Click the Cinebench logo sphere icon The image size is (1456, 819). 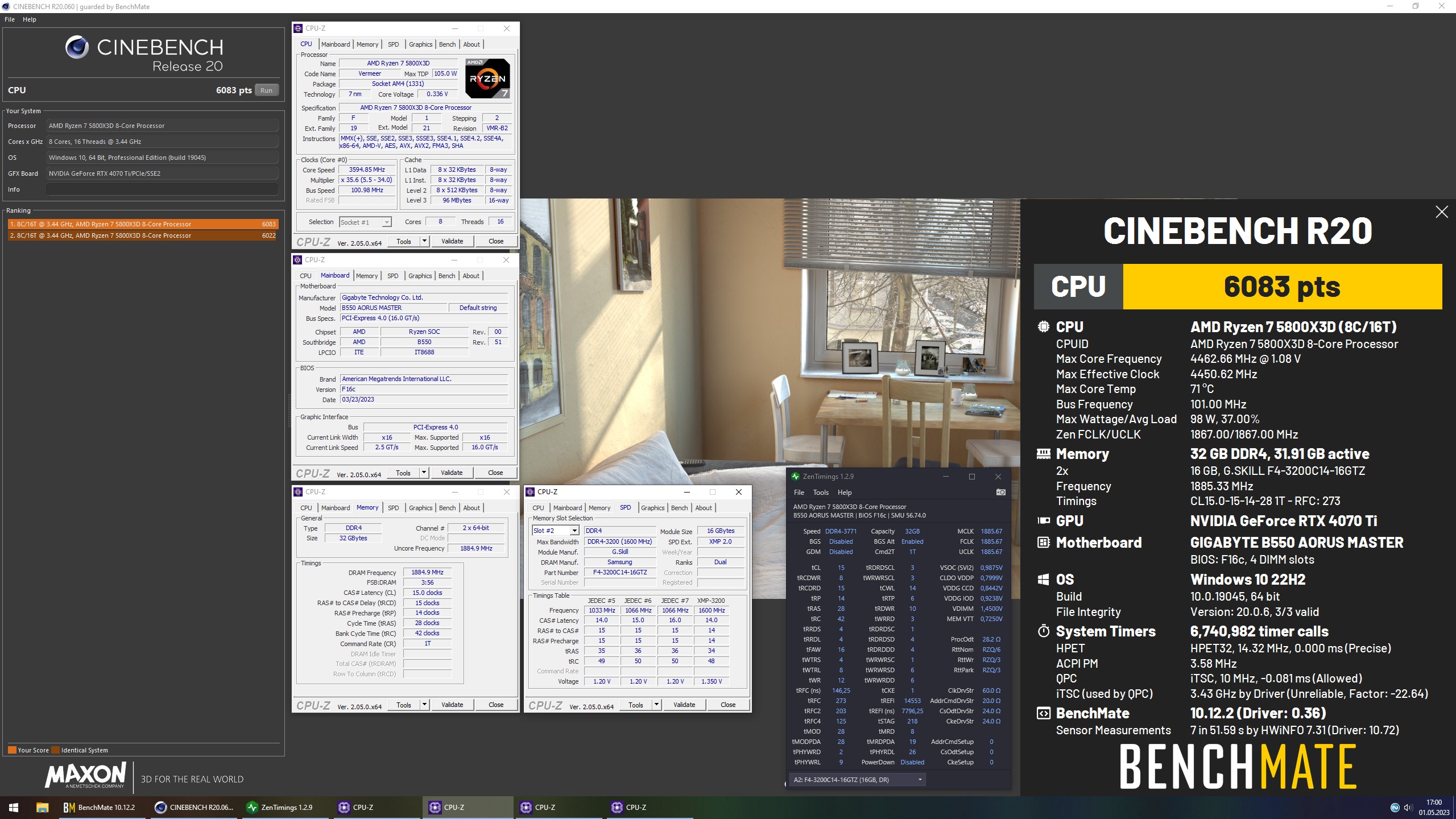(x=77, y=47)
